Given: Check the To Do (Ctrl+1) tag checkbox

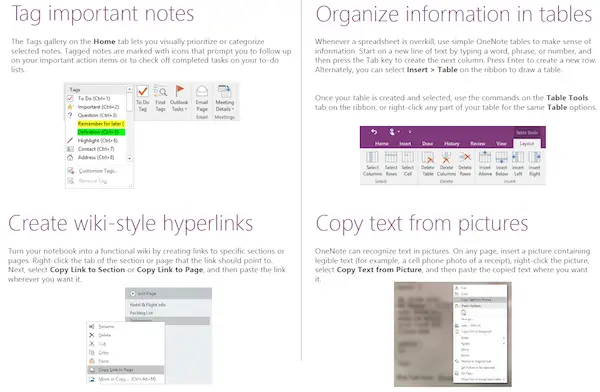Looking at the screenshot, I should click(x=70, y=98).
